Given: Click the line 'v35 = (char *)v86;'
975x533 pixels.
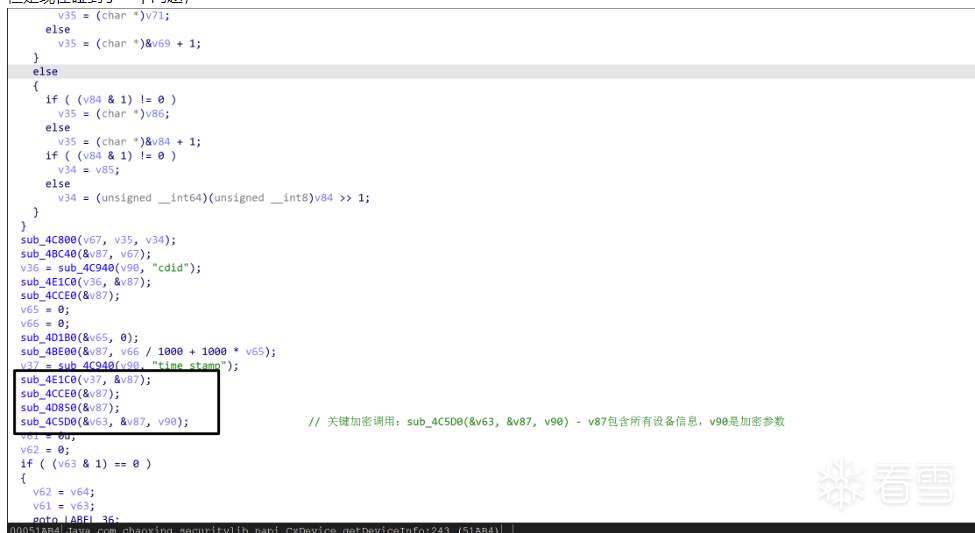Looking at the screenshot, I should pyautogui.click(x=113, y=114).
